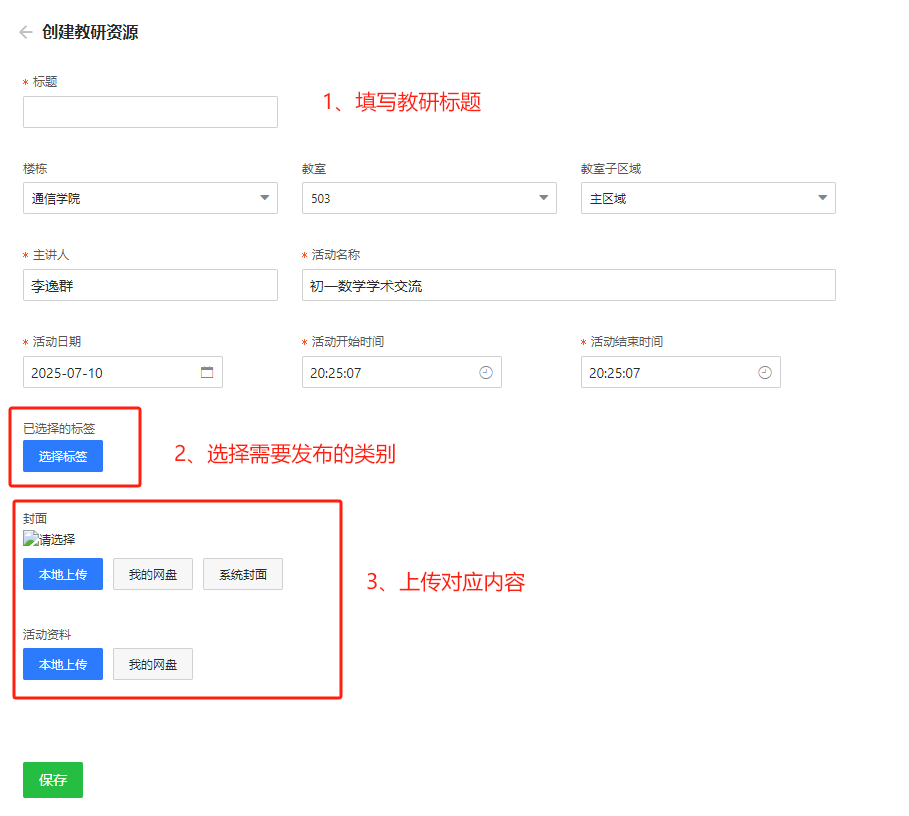This screenshot has width=909, height=816.
Task: Click the 主讲人 field containing 李逸群
Action: (x=150, y=285)
